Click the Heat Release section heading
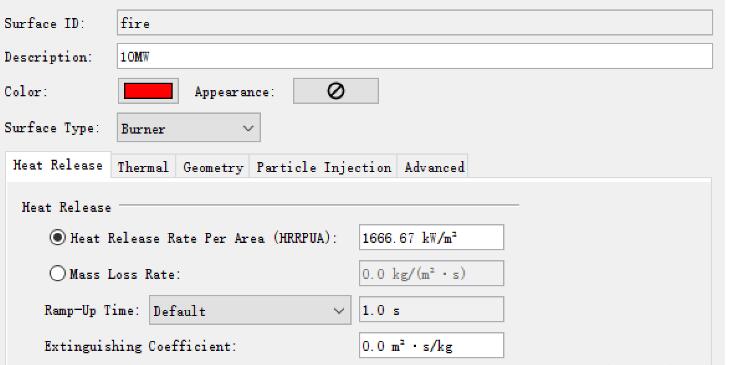Viewport: 737px width, 365px height. click(x=66, y=207)
